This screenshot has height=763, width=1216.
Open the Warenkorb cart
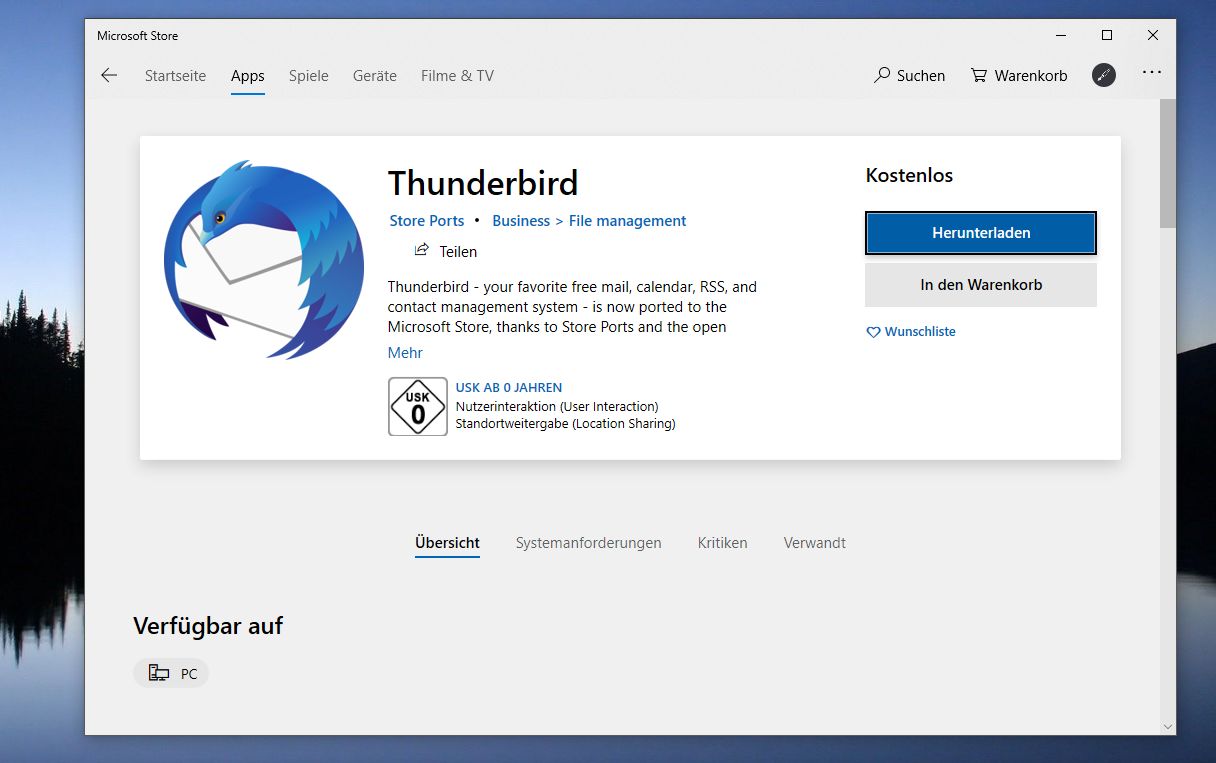1019,76
